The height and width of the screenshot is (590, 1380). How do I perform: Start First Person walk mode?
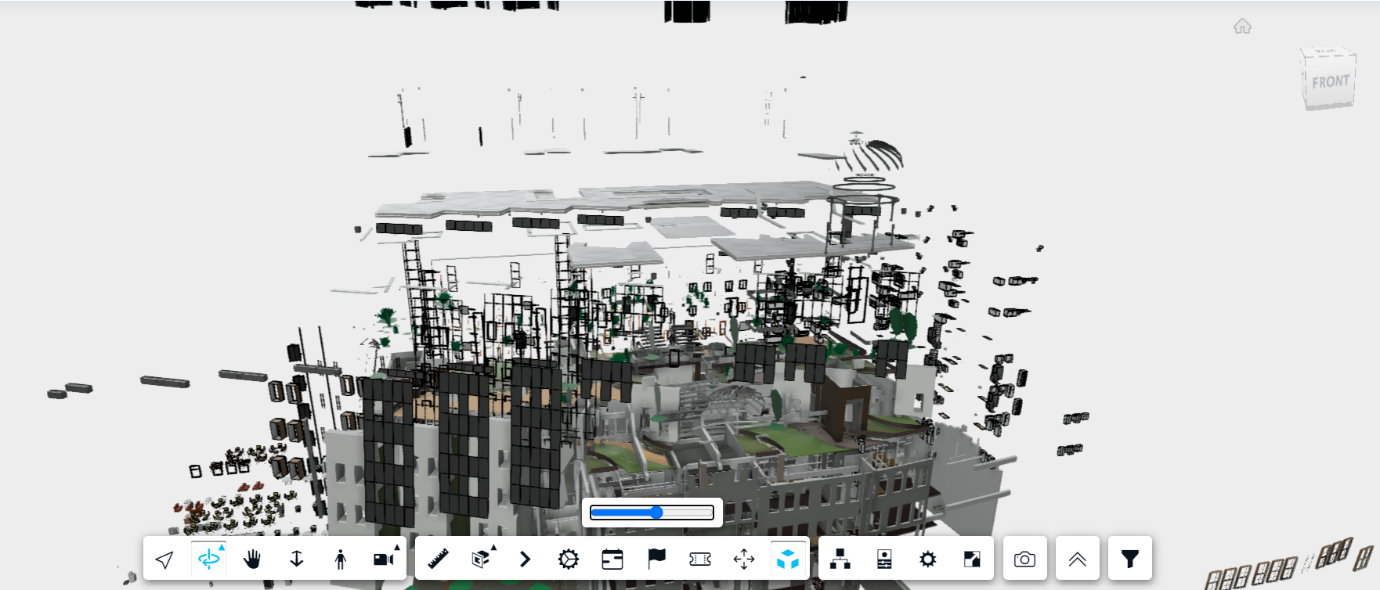(x=340, y=559)
